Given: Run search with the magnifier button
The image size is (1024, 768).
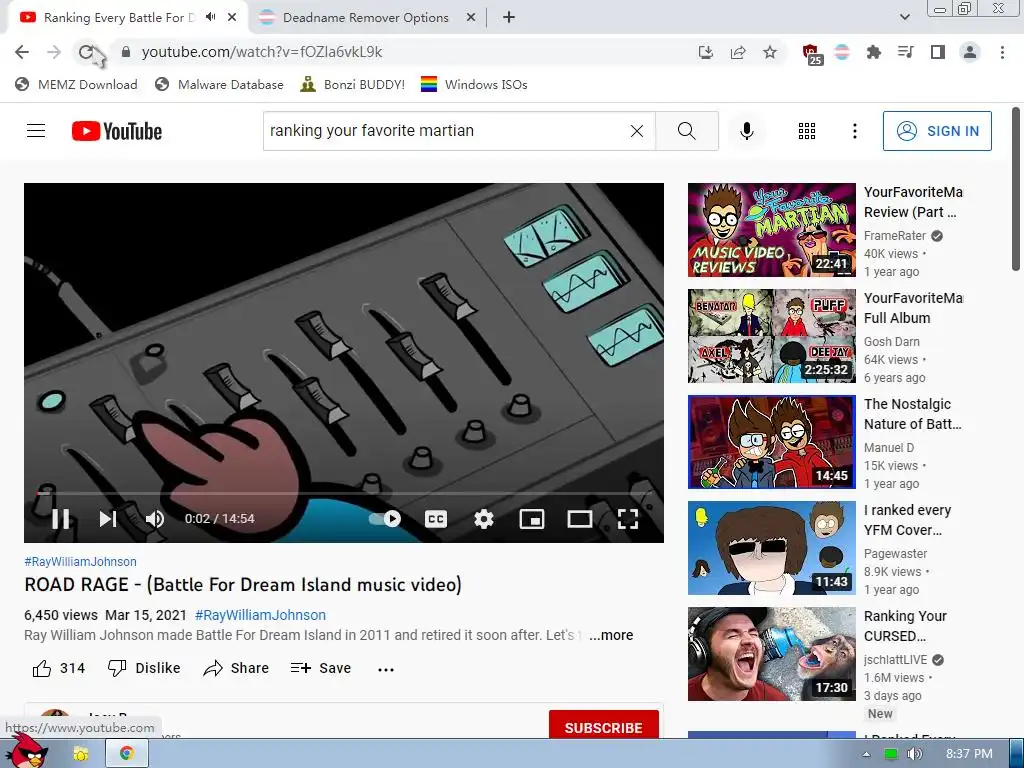Looking at the screenshot, I should click(686, 131).
